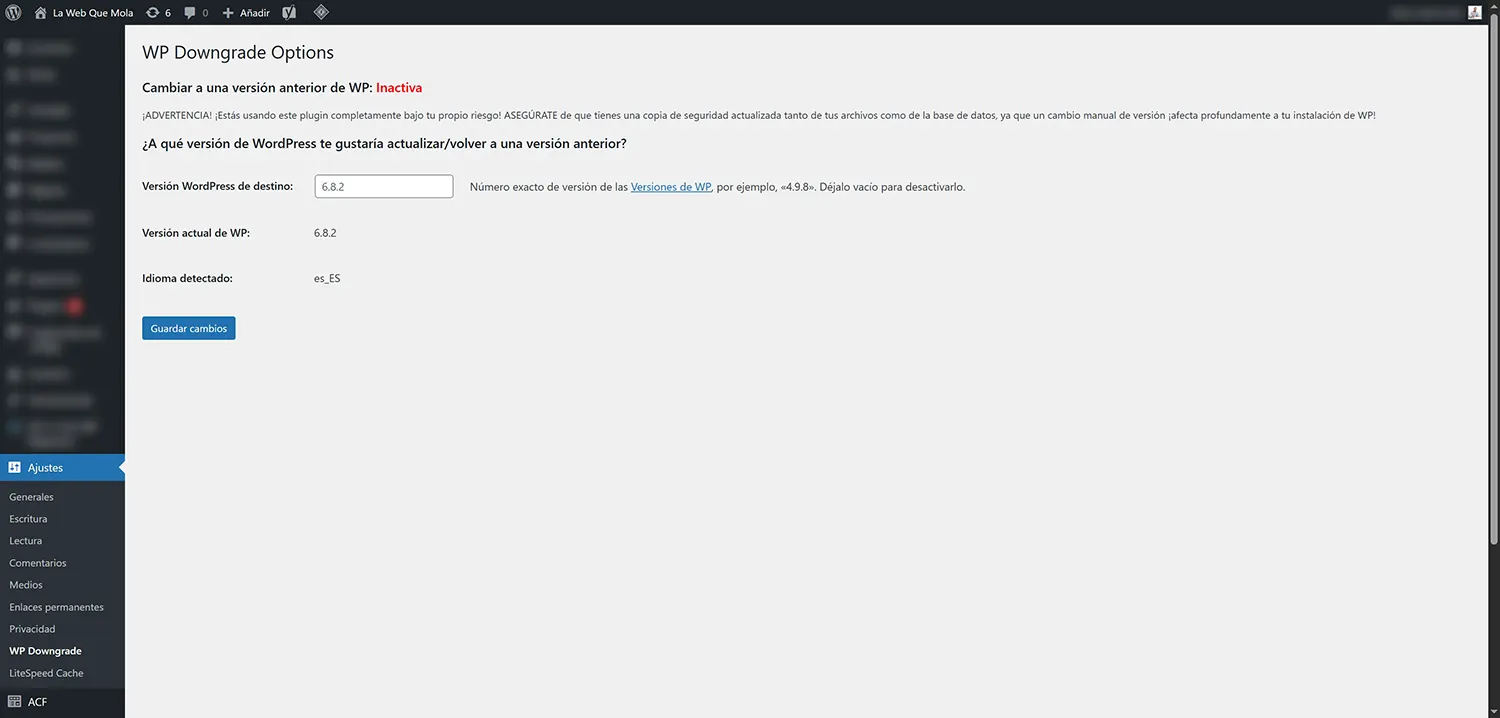Screen dimensions: 1500x718
Task: Open Comentarios settings
Action: click(x=38, y=562)
